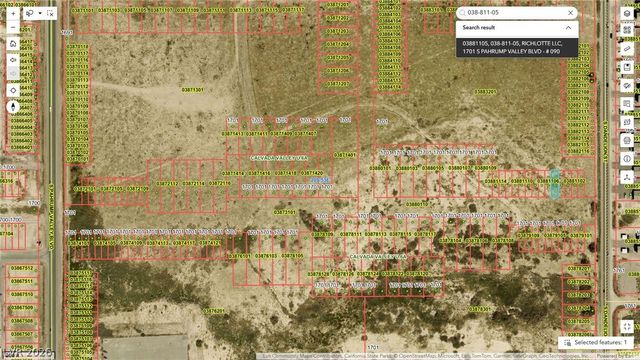
Task: Select the RICHLOTTE LLC search result
Action: point(517,47)
